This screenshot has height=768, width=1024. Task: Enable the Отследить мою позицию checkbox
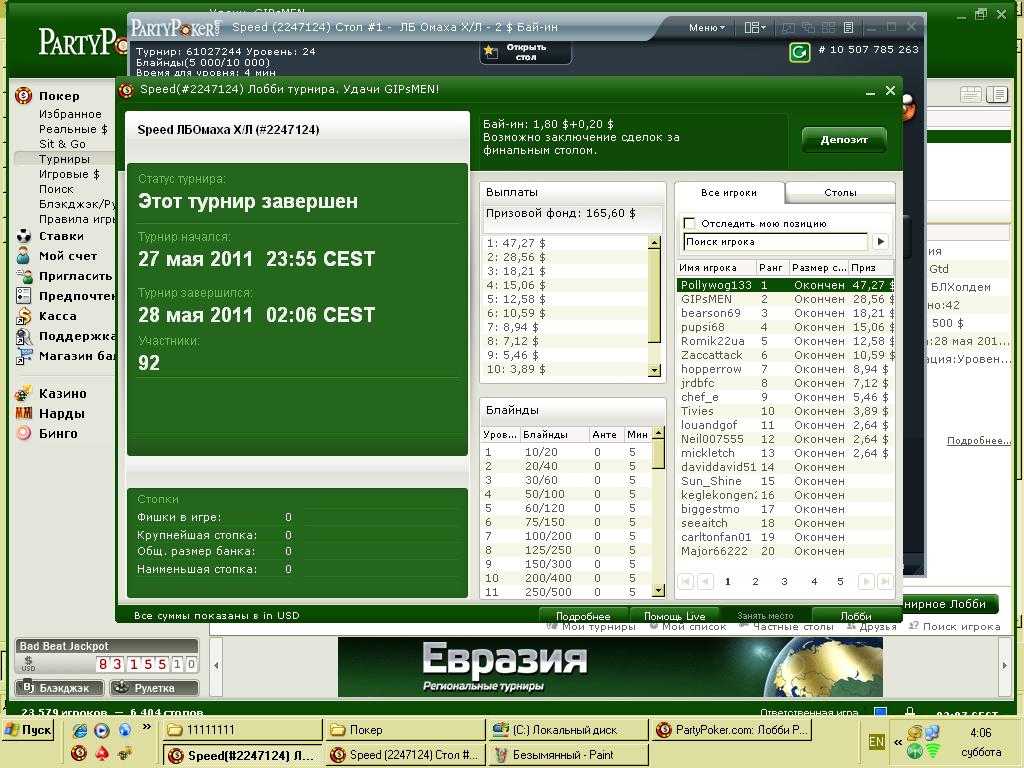689,224
